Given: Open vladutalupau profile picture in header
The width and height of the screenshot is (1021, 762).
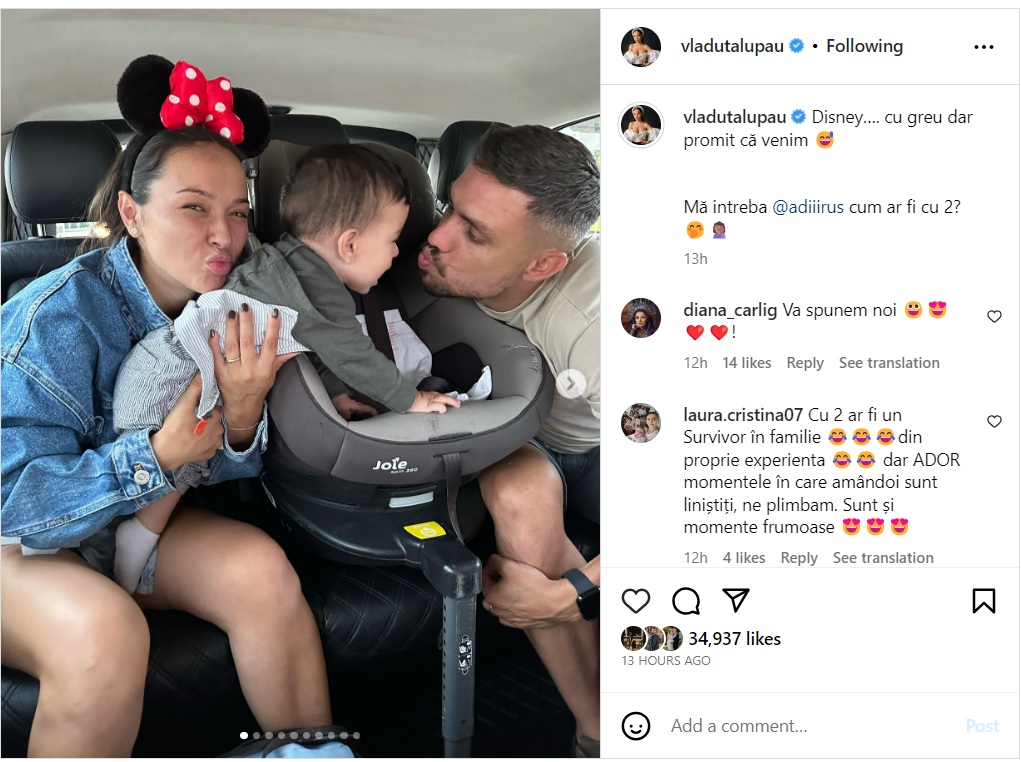Looking at the screenshot, I should pyautogui.click(x=641, y=47).
